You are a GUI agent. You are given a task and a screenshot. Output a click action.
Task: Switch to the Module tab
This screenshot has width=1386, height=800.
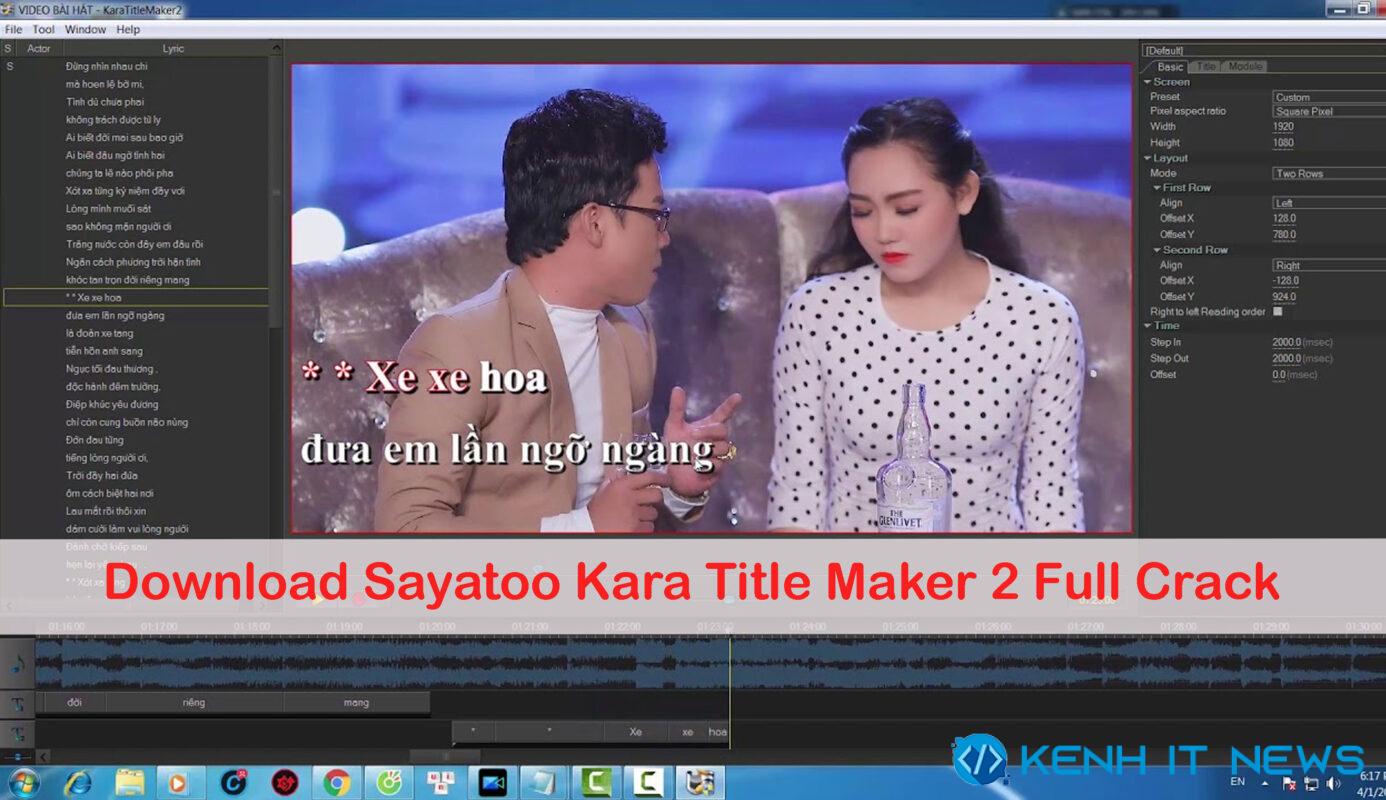click(x=1245, y=67)
